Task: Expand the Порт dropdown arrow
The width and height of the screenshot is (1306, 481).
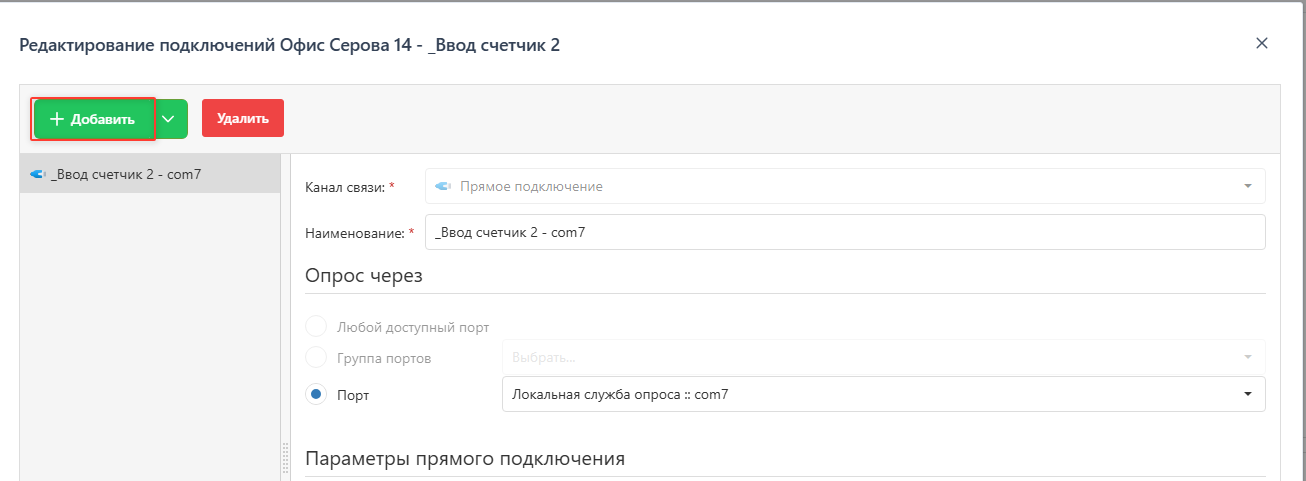Action: pos(1247,394)
